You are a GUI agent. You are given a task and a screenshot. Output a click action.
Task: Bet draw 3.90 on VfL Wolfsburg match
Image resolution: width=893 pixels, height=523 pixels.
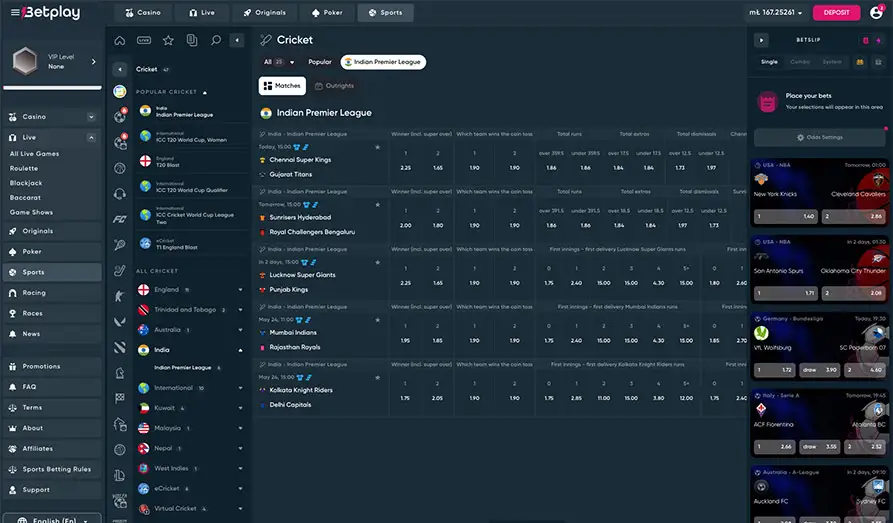click(x=820, y=370)
